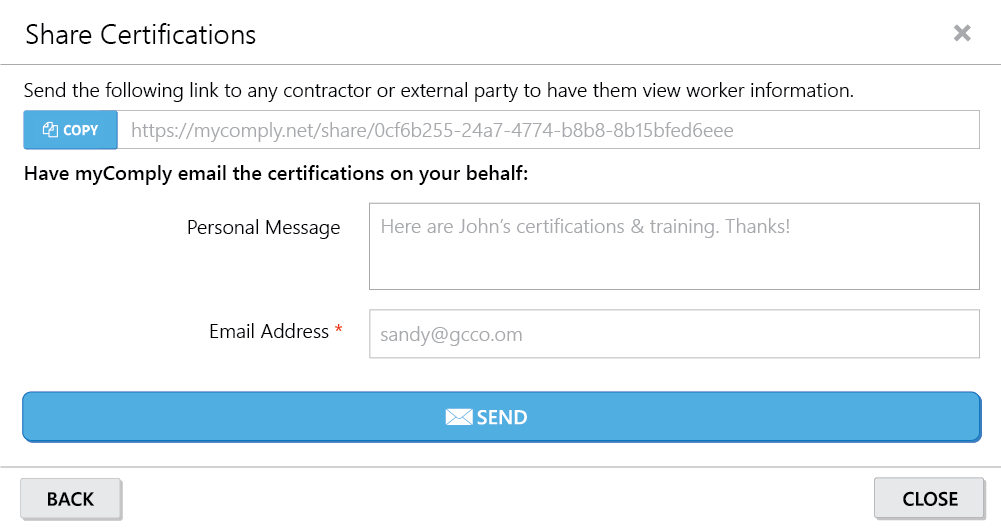Viewport: 1001px width, 530px height.
Task: Focus the Email Address input field
Action: click(674, 334)
